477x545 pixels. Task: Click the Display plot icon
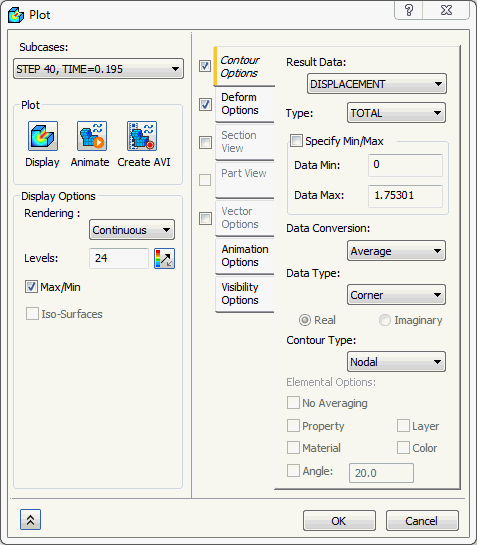point(43,136)
